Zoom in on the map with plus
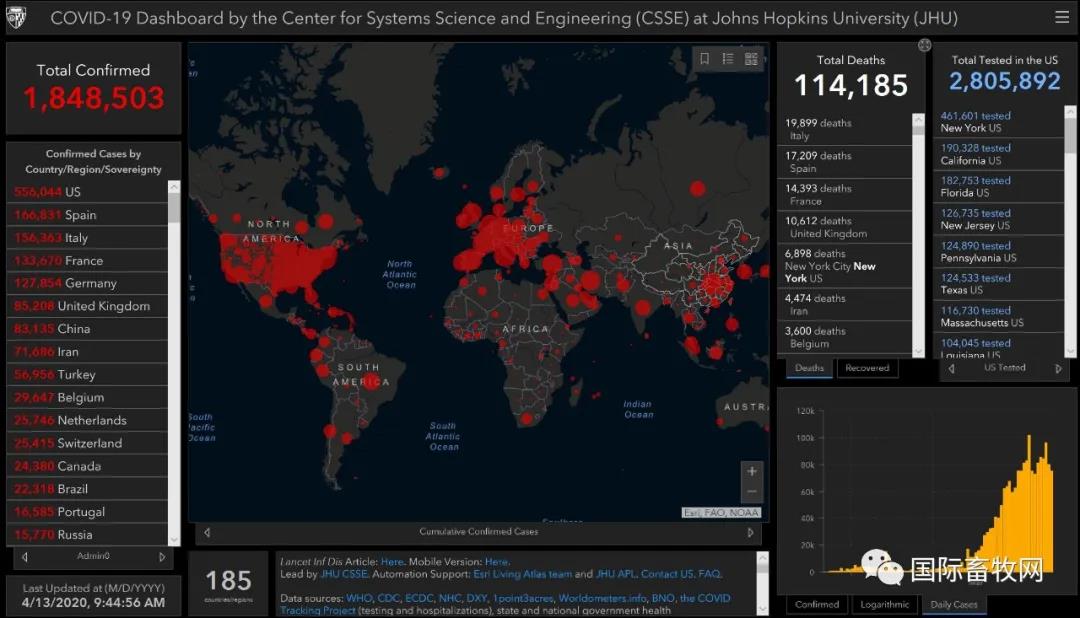This screenshot has height=618, width=1080. coord(752,471)
